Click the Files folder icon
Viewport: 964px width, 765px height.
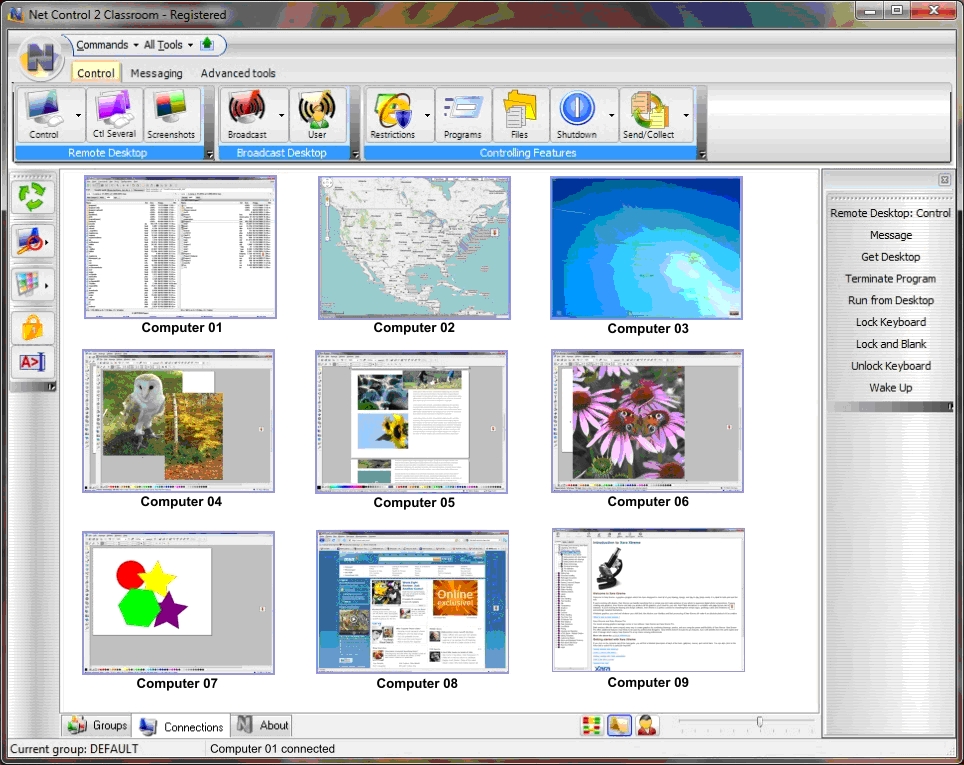[x=519, y=115]
